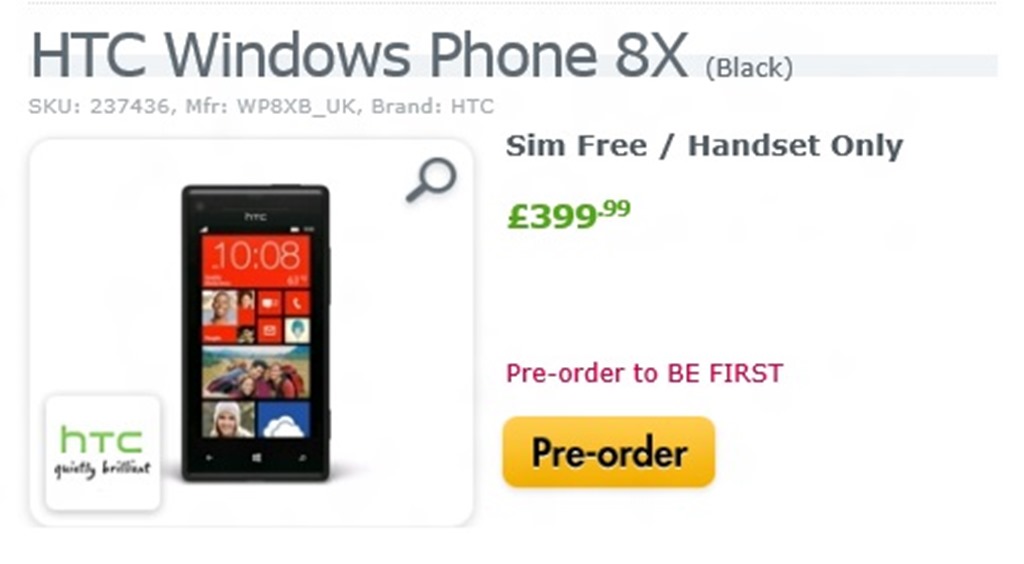Click the mail envelope tile on the phone

point(269,330)
